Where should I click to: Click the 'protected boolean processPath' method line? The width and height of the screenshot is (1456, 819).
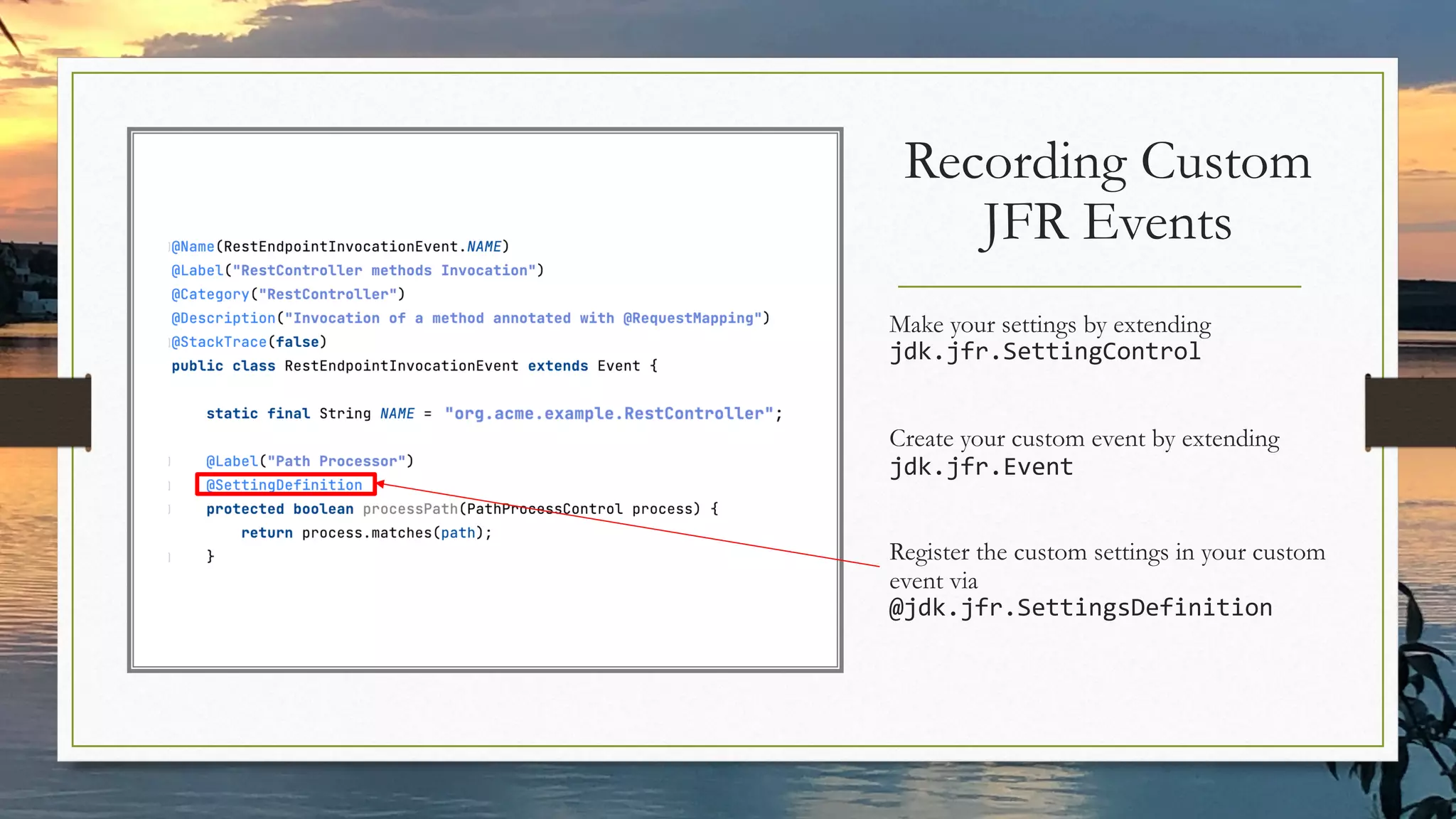point(462,509)
